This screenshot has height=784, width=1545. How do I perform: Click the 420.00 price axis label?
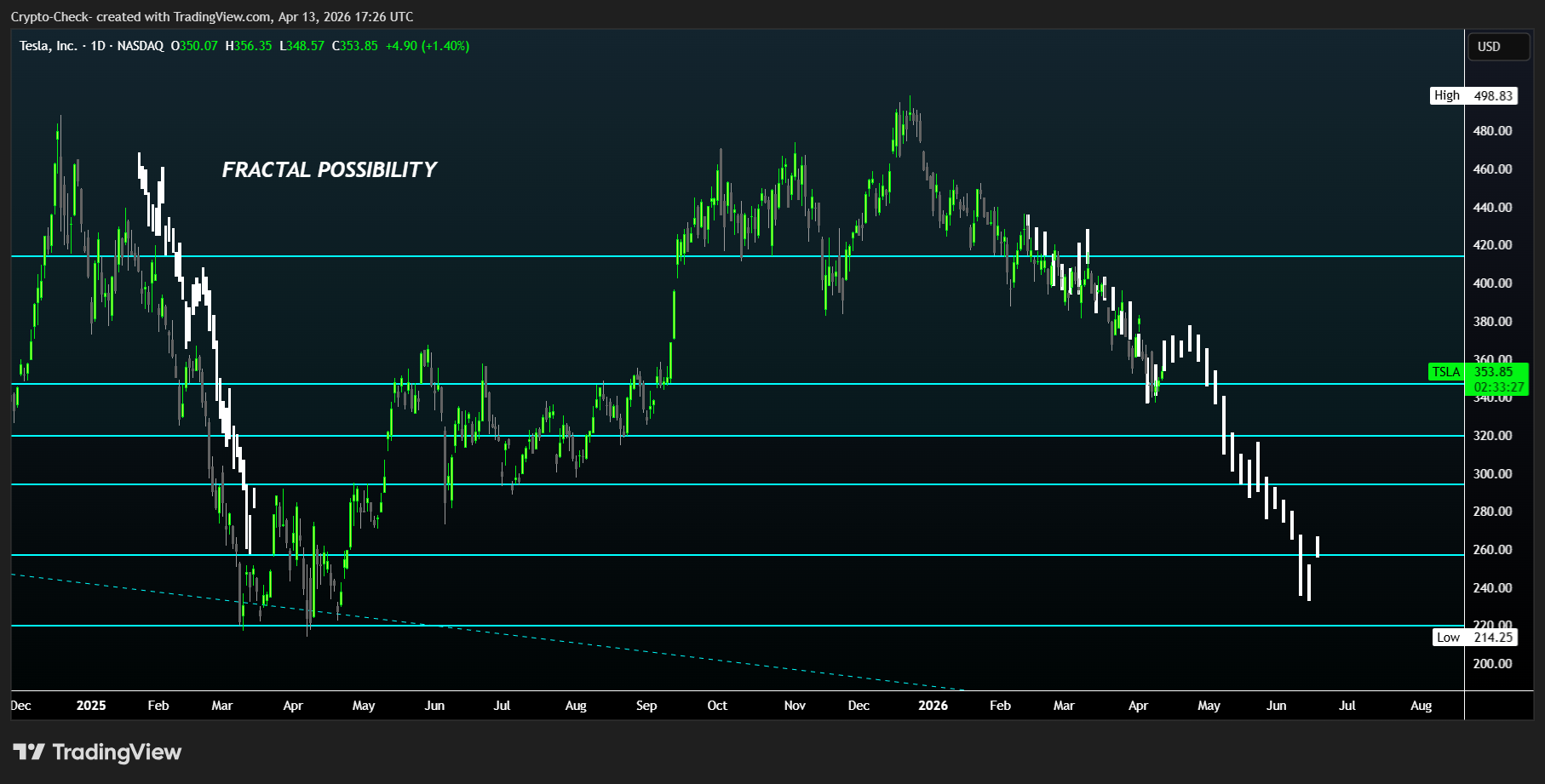pyautogui.click(x=1493, y=245)
